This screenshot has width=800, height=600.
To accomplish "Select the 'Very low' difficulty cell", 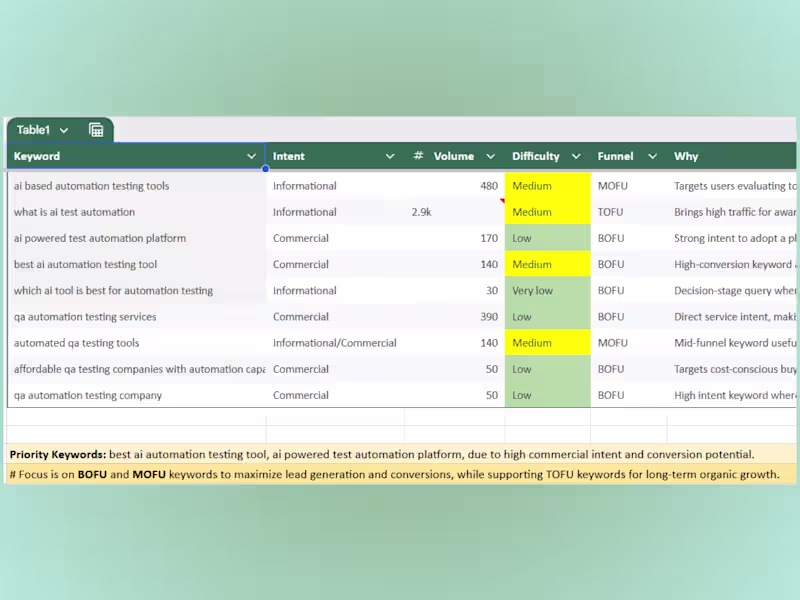I will click(547, 291).
